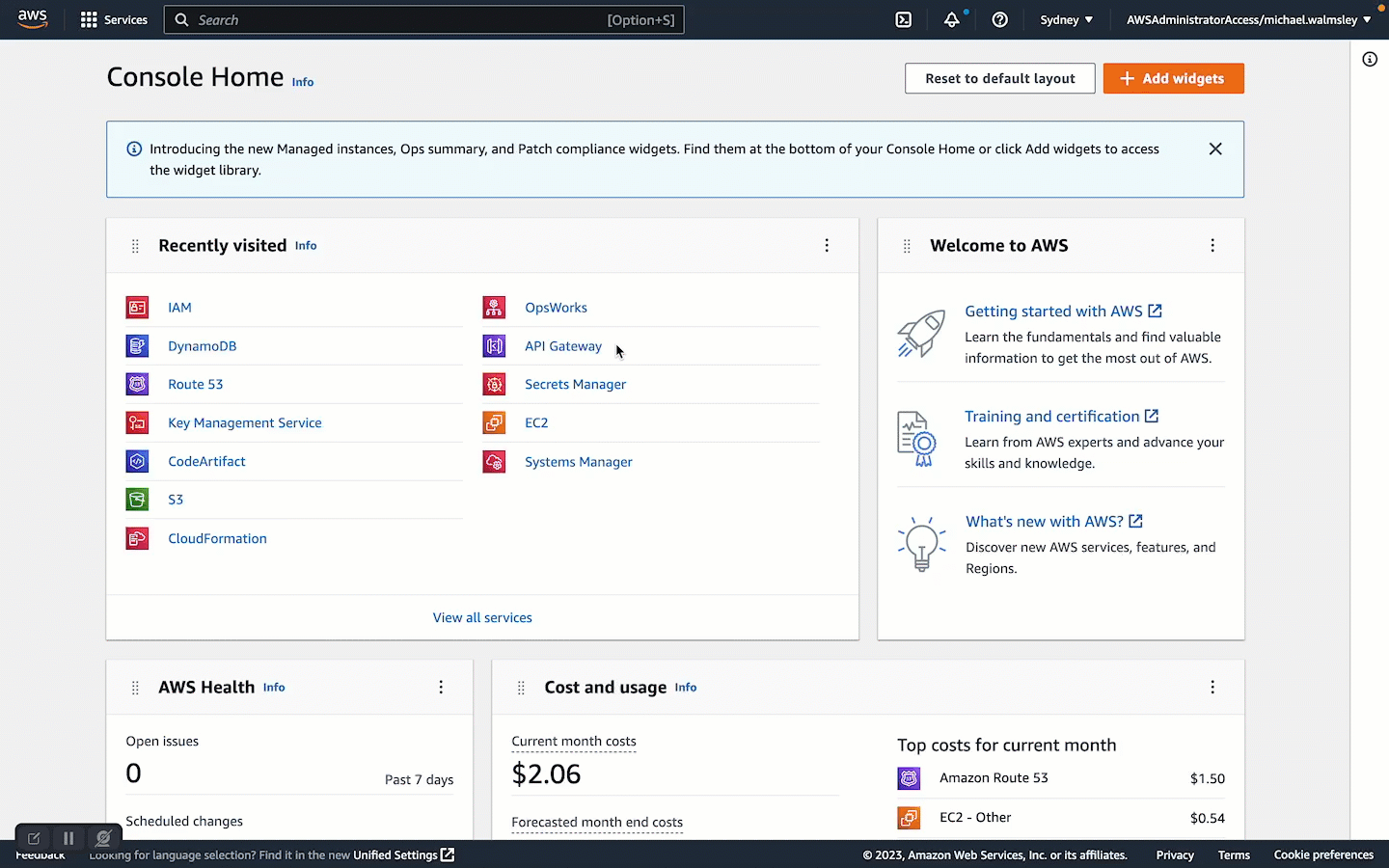Open the Recently visited widget options menu
The height and width of the screenshot is (868, 1389).
(x=827, y=246)
